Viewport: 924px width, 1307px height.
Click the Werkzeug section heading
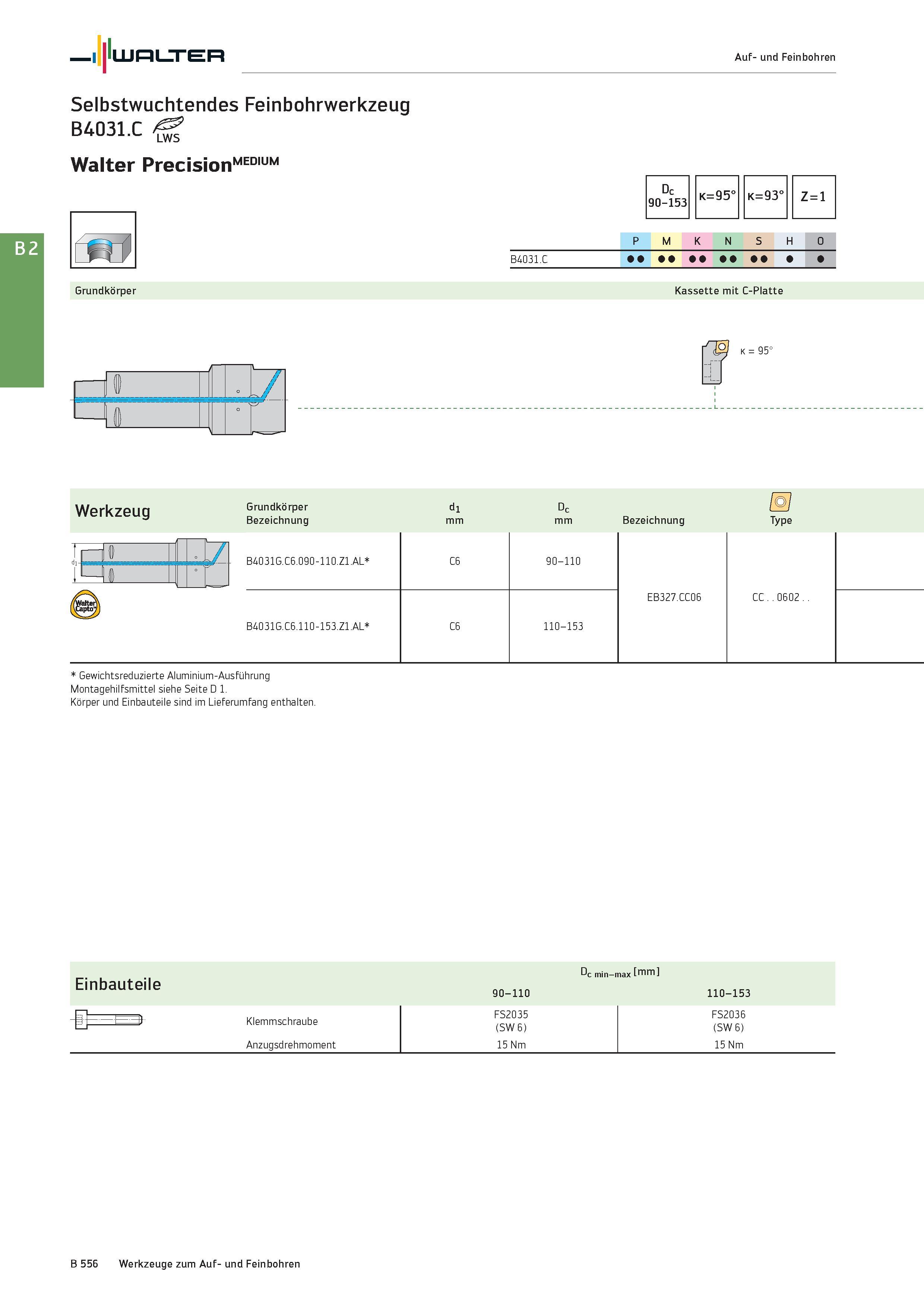[113, 511]
